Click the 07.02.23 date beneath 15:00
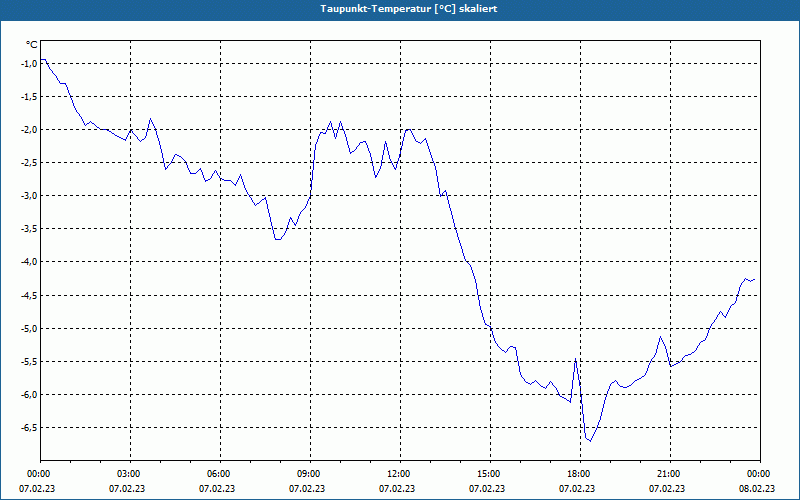This screenshot has height=500, width=800. click(487, 489)
